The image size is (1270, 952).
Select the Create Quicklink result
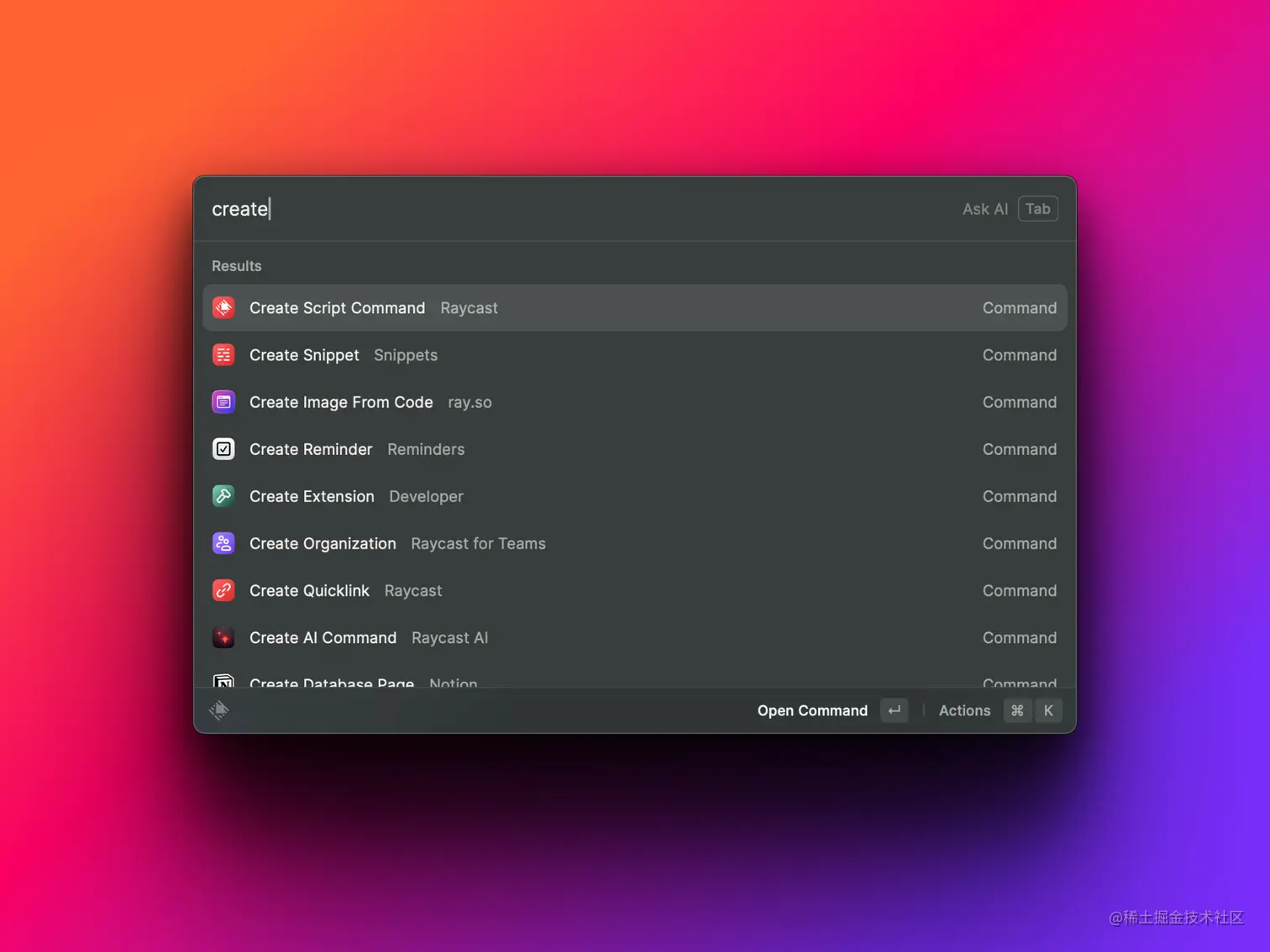pos(634,590)
